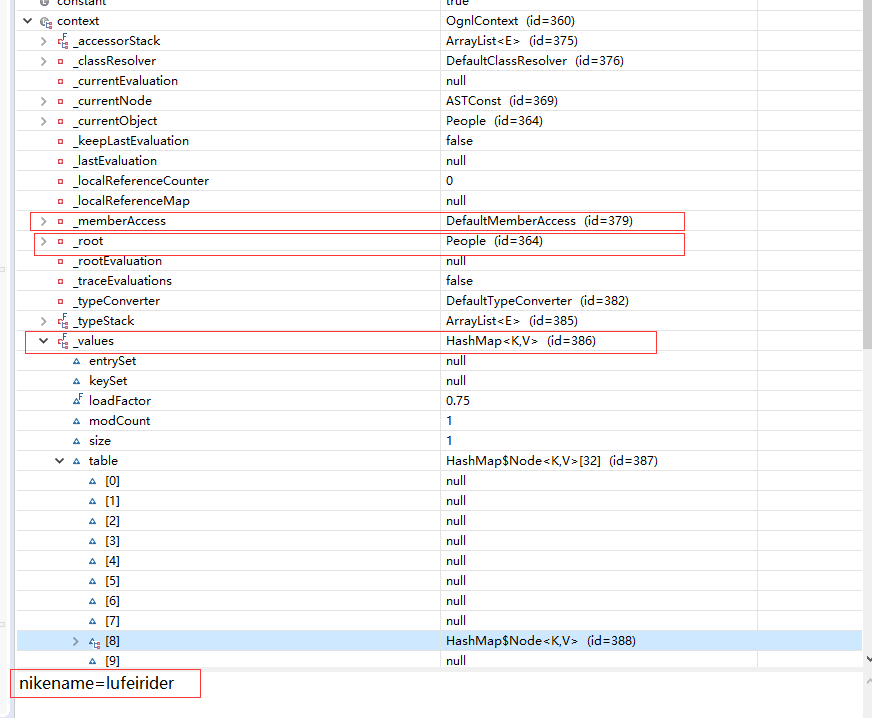Expand the _classResolver field
The image size is (872, 718).
coord(43,61)
